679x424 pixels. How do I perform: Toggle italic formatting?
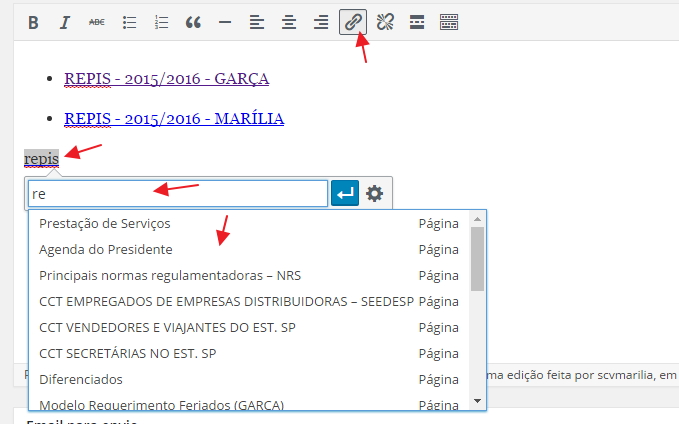click(x=65, y=22)
